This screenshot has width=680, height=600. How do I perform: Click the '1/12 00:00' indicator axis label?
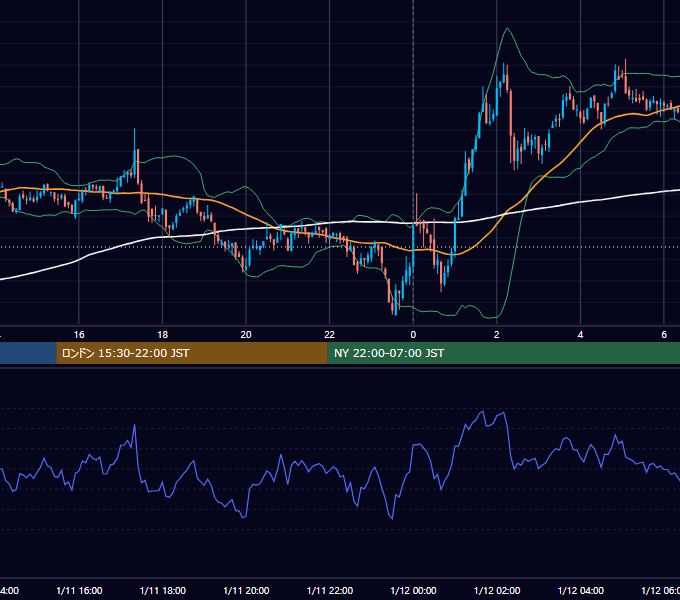(413, 591)
